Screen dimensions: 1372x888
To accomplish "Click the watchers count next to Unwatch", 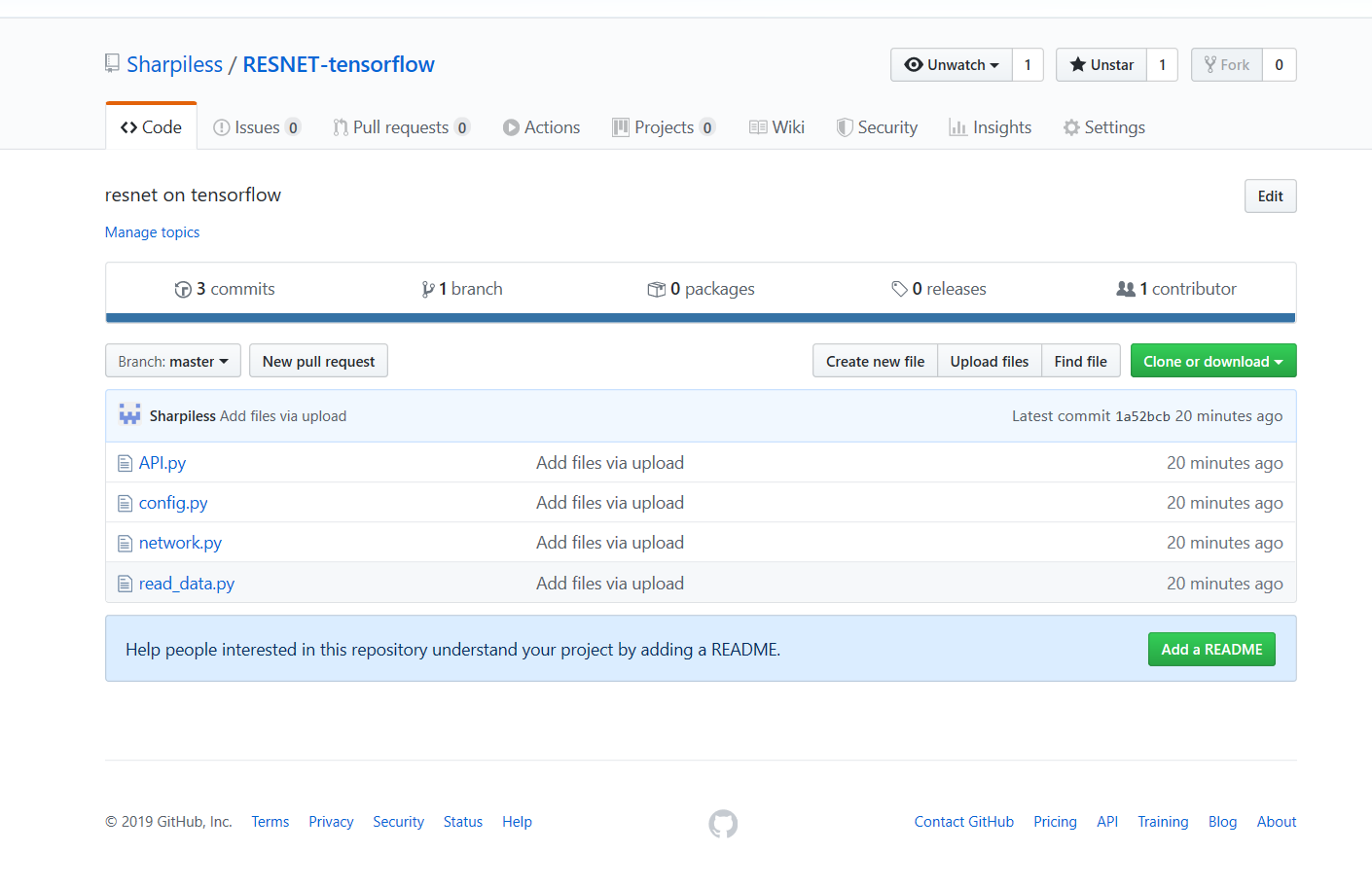I will coord(1028,65).
